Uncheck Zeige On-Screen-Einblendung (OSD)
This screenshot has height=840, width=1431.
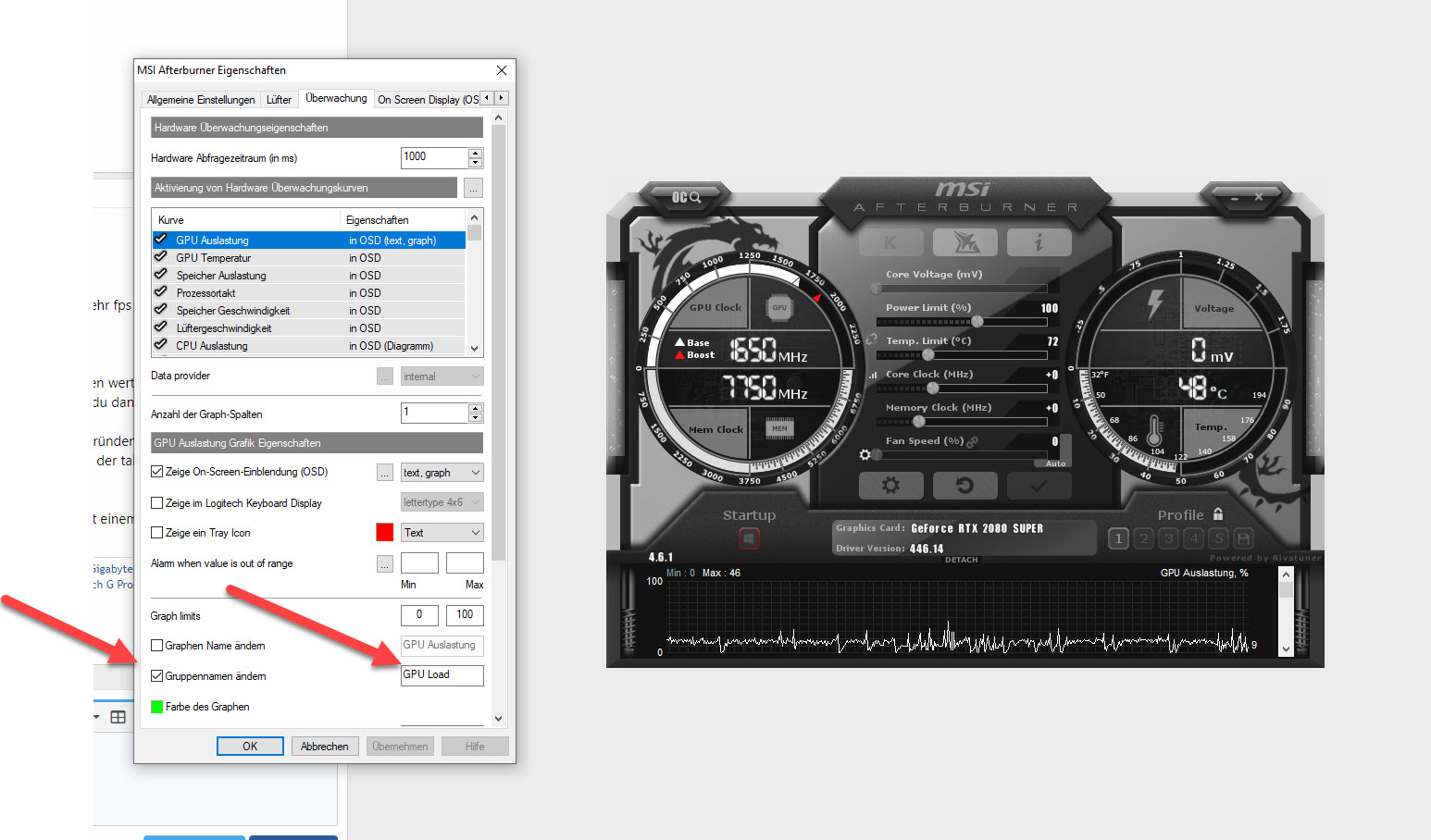(156, 472)
